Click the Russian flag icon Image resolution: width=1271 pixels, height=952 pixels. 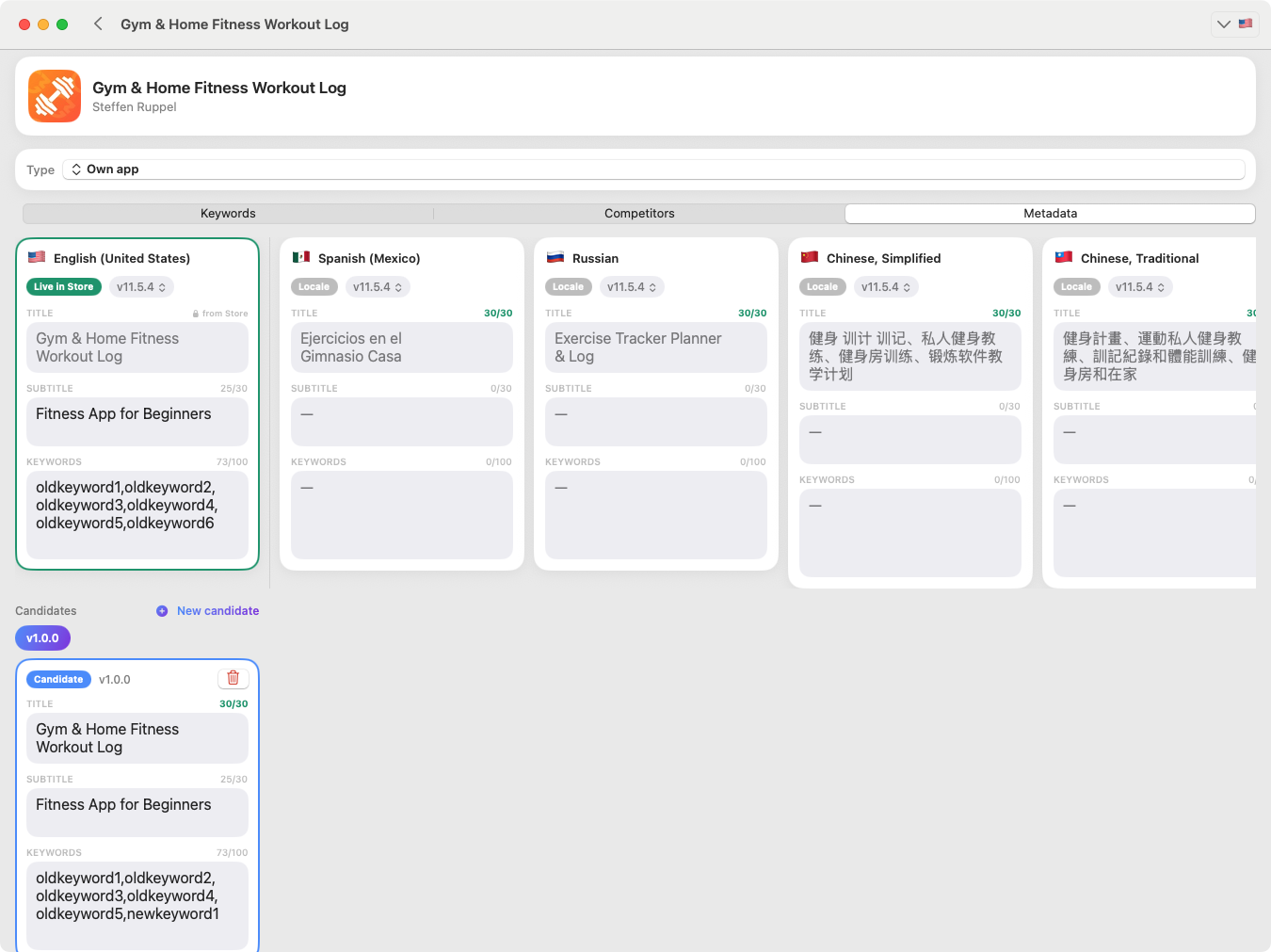(555, 257)
